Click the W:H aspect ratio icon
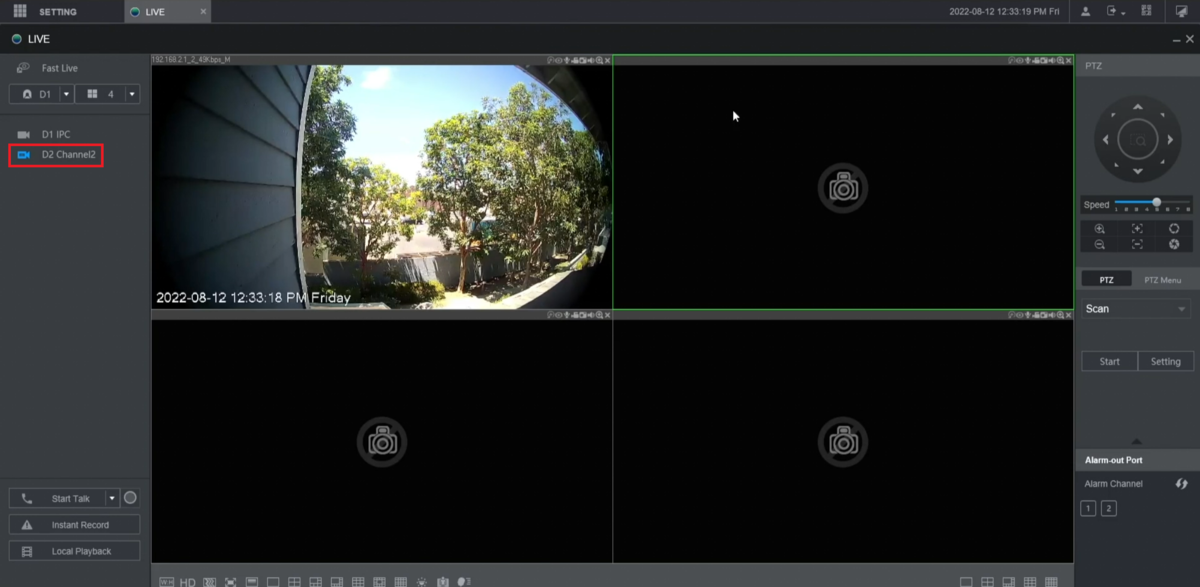The height and width of the screenshot is (587, 1200). [x=165, y=580]
